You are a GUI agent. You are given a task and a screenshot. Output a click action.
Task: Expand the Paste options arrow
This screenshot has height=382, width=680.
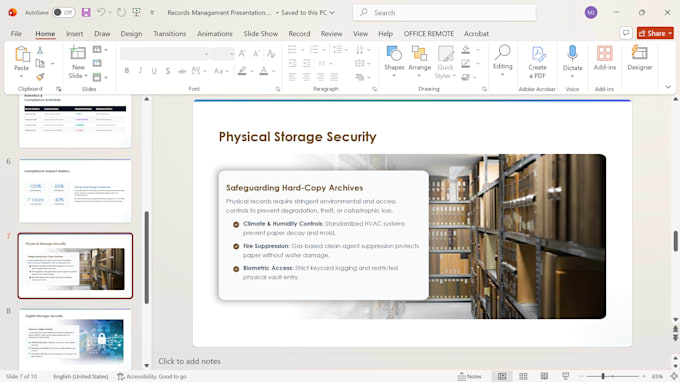[21, 76]
